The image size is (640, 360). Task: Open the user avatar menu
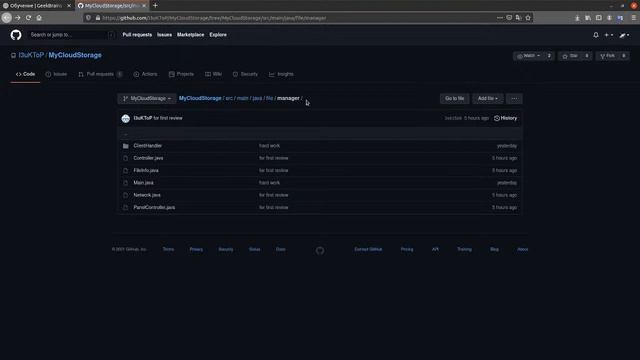click(624, 35)
